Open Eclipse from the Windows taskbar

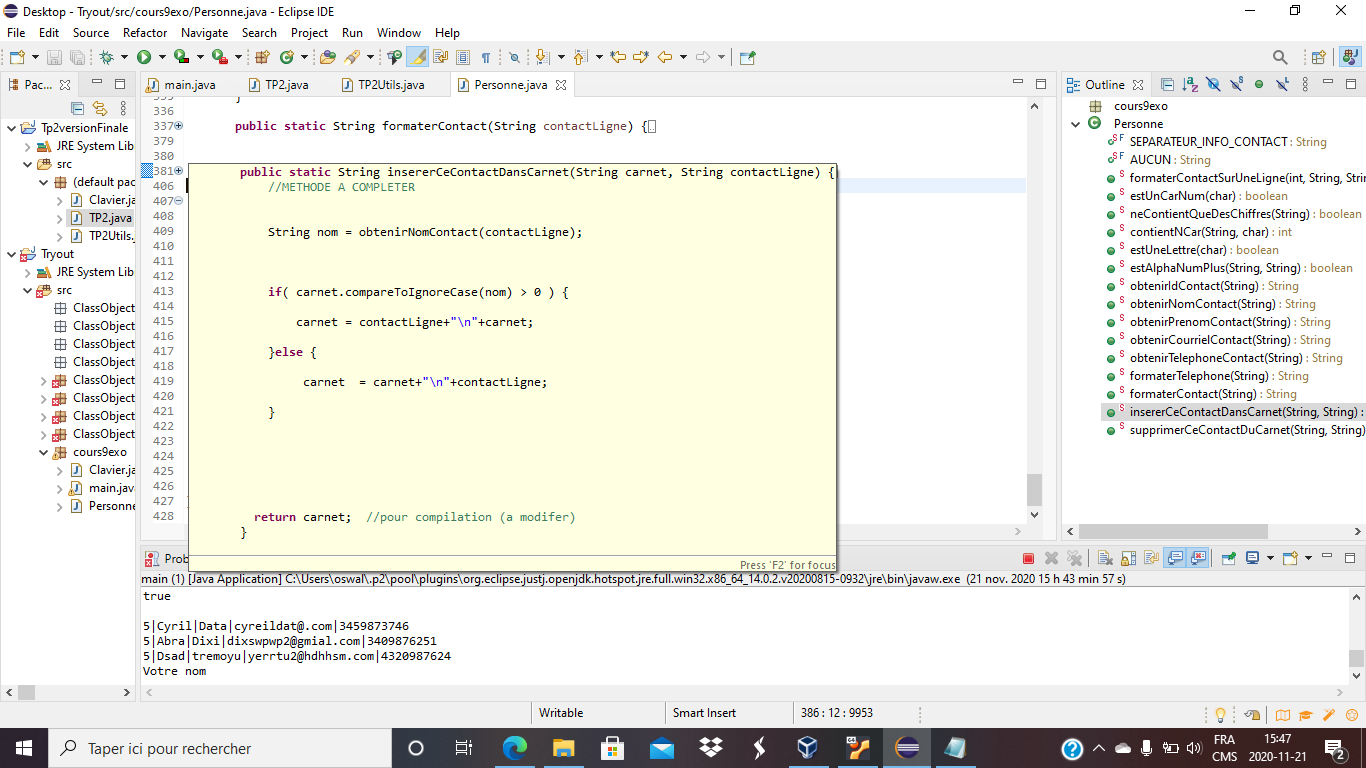[906, 747]
